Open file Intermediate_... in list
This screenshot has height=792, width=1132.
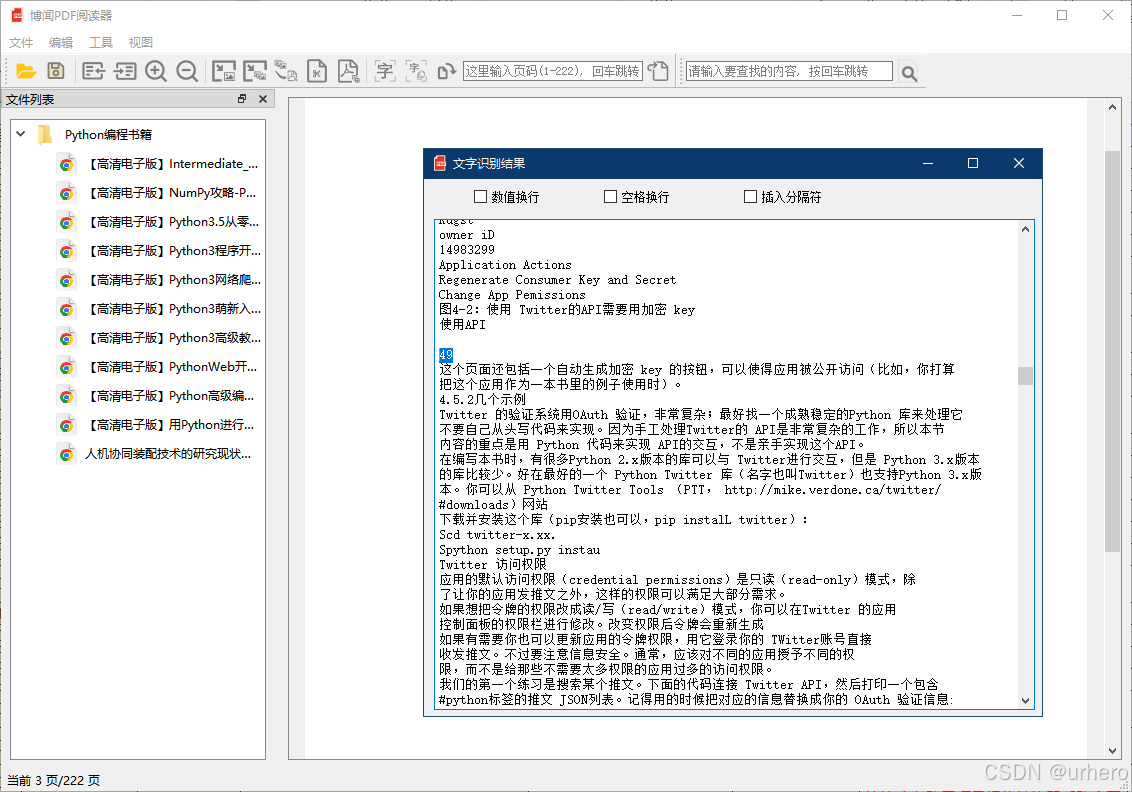coord(158,164)
